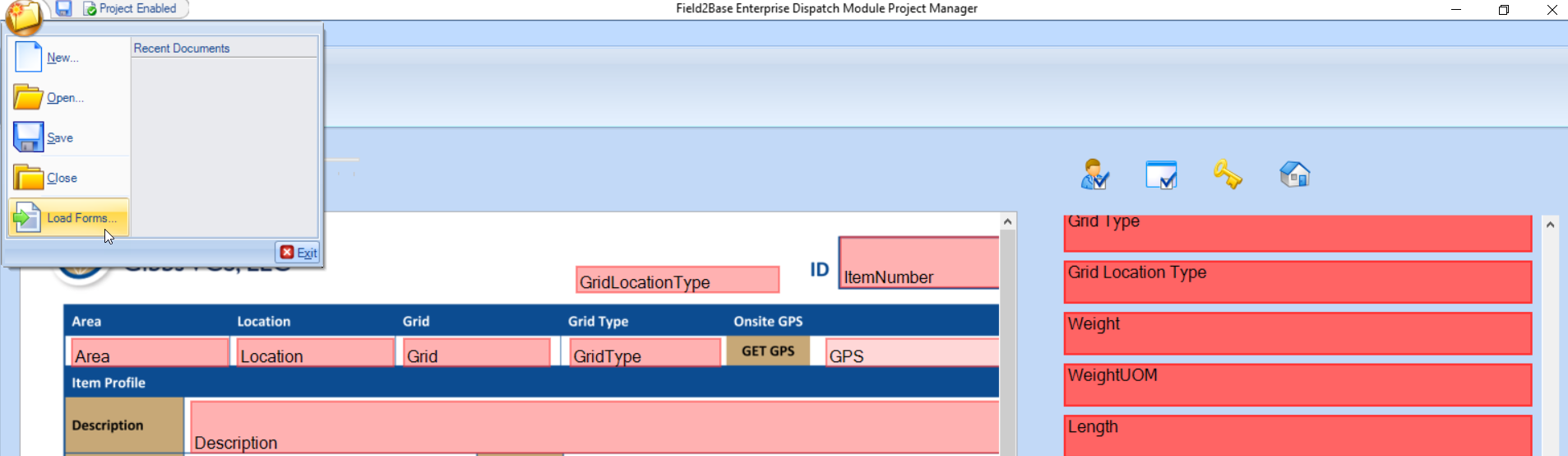Click form preview scrollbar up arrow
The width and height of the screenshot is (1568, 456).
coord(1008,221)
